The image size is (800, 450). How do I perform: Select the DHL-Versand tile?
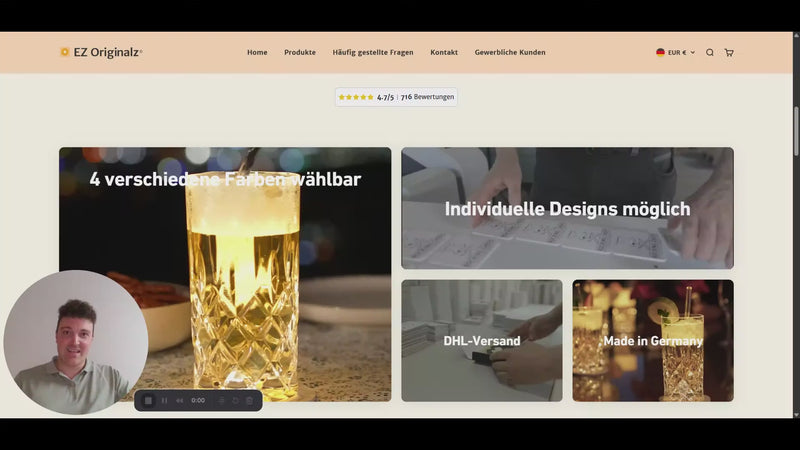pos(482,340)
